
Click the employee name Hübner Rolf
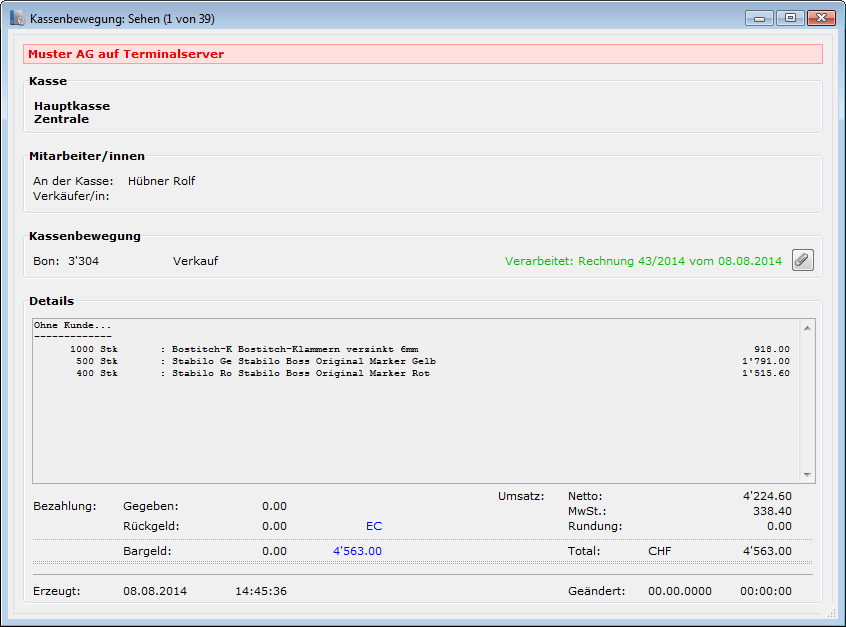pos(161,181)
